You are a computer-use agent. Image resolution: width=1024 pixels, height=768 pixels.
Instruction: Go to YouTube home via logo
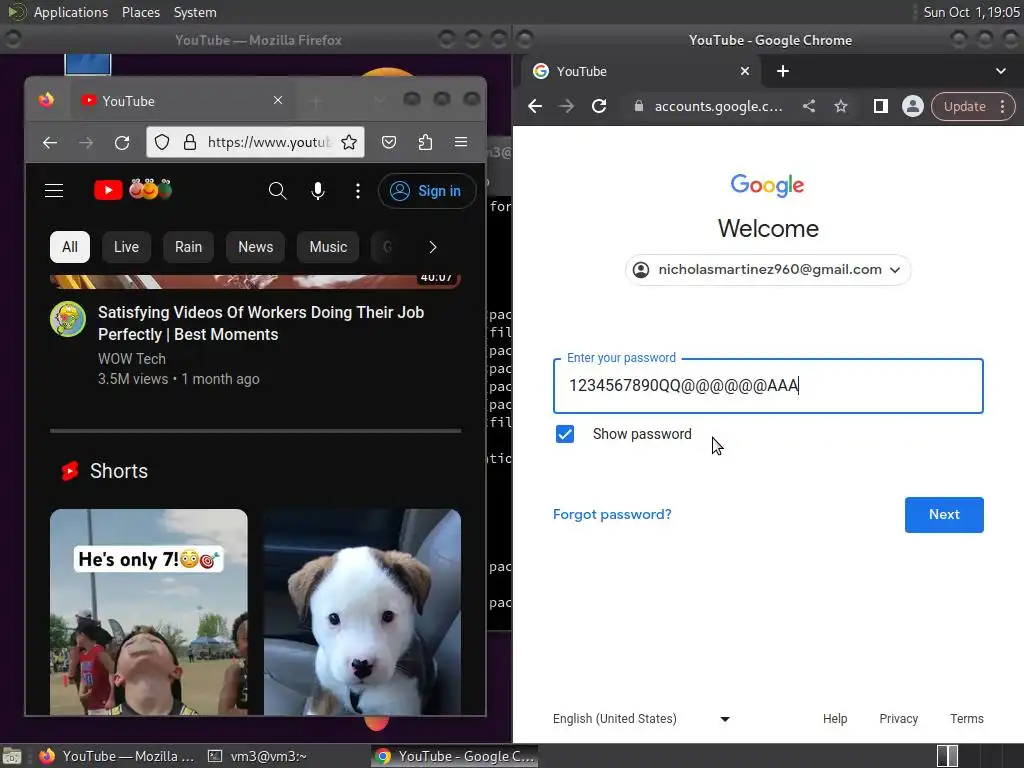click(x=133, y=190)
